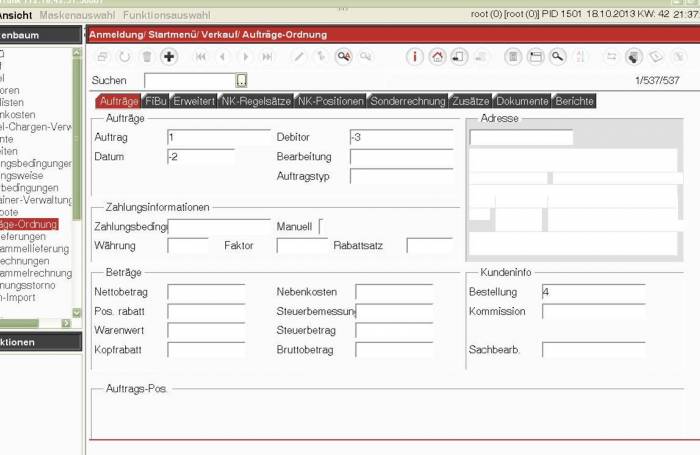Click the circular refresh icon in toolbar

[x=125, y=57]
